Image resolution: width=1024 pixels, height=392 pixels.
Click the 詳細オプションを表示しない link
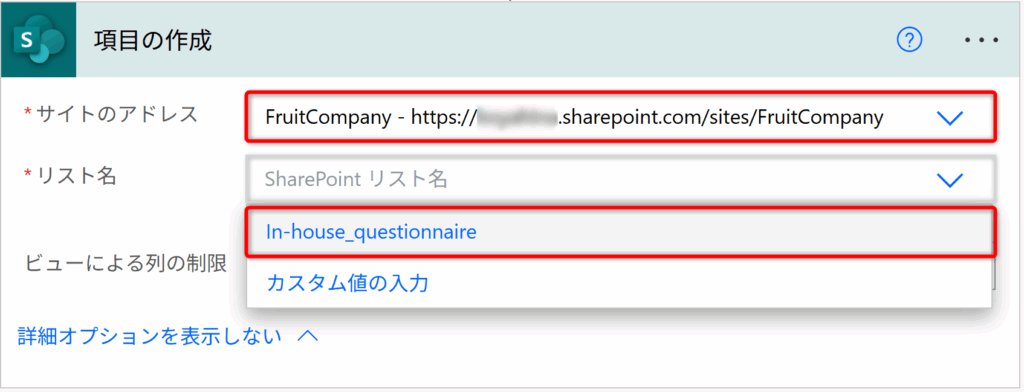[x=150, y=336]
